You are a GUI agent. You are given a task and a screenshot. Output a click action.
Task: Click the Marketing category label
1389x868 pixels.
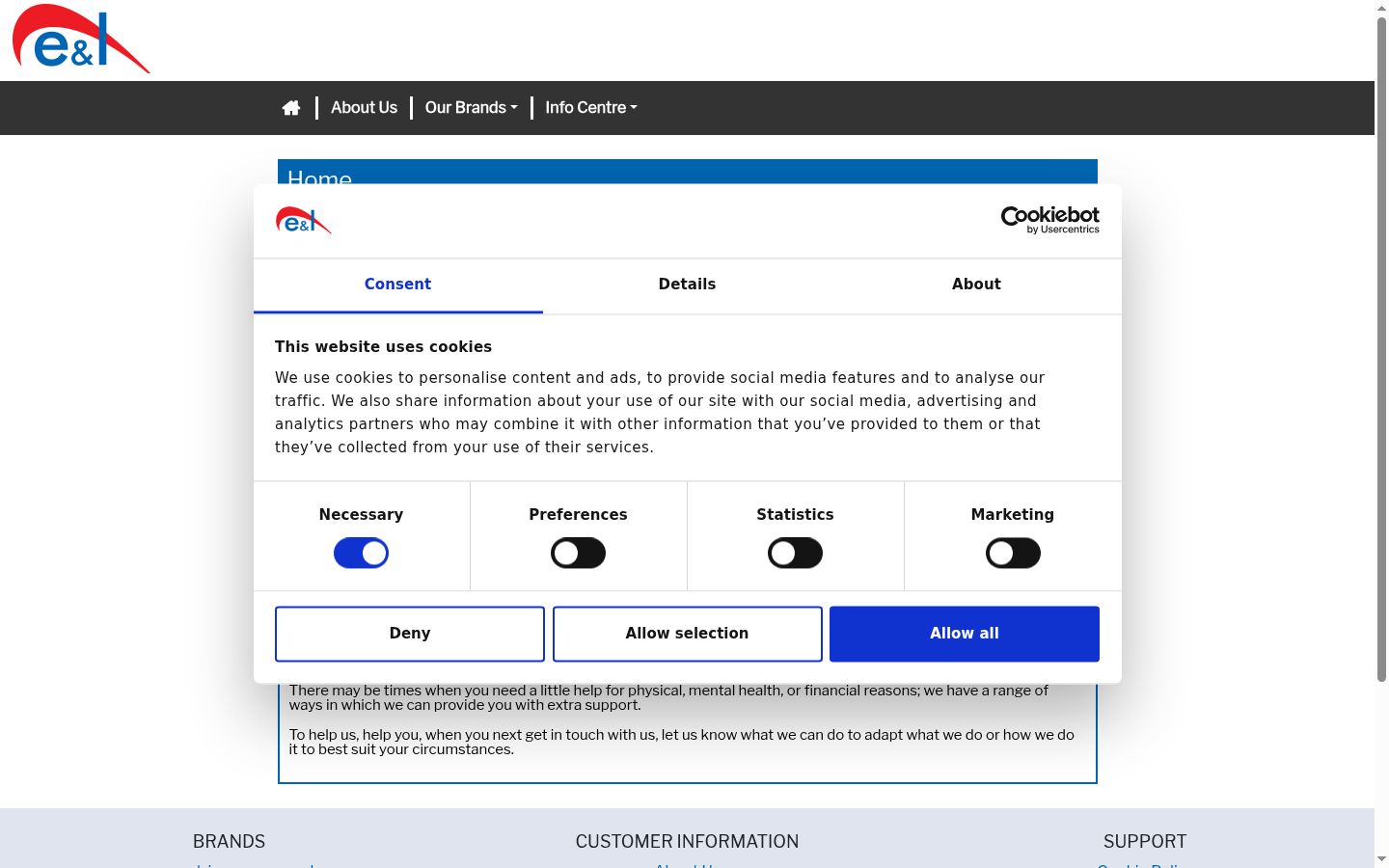1013,515
